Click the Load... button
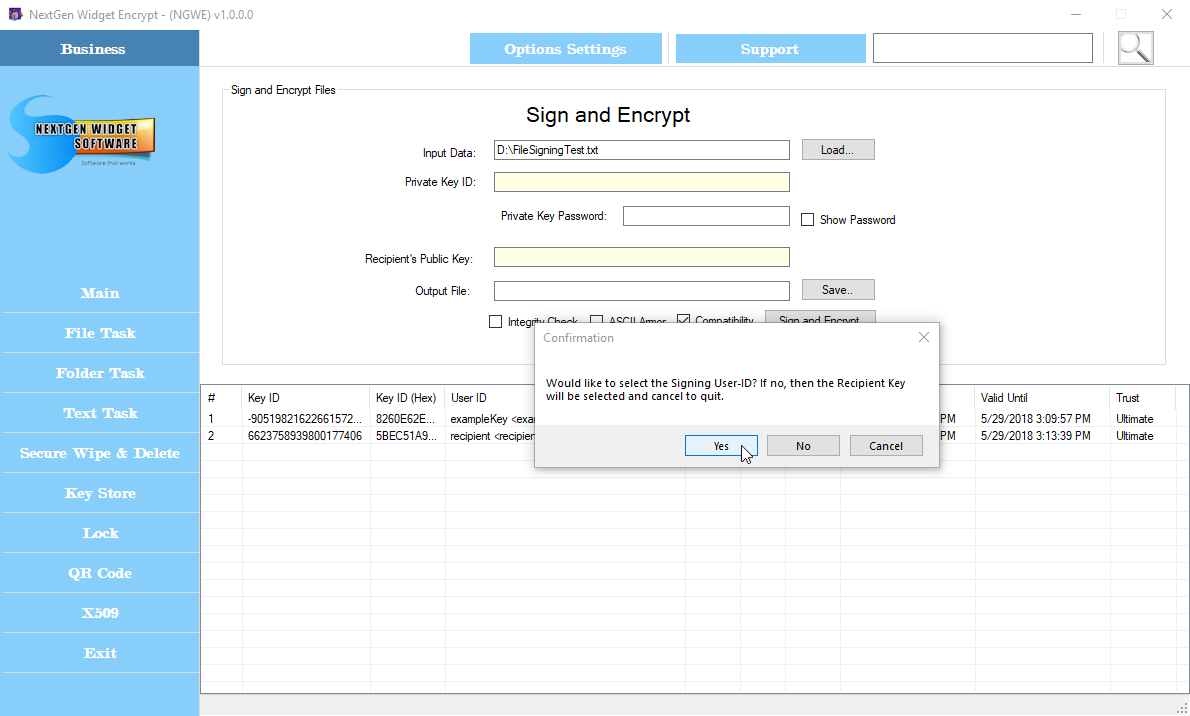The height and width of the screenshot is (716, 1190). [x=838, y=150]
